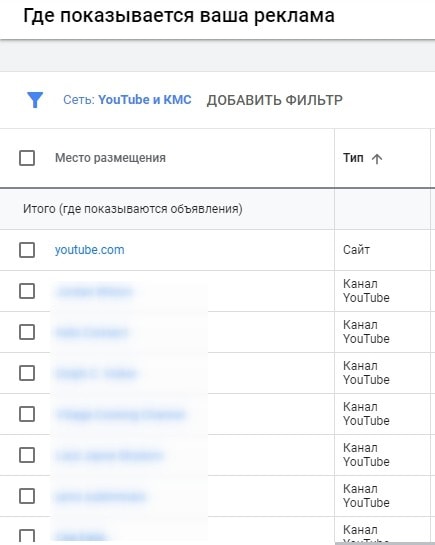Click the Сайт type cell for youtube.com
The image size is (435, 545).
click(356, 250)
